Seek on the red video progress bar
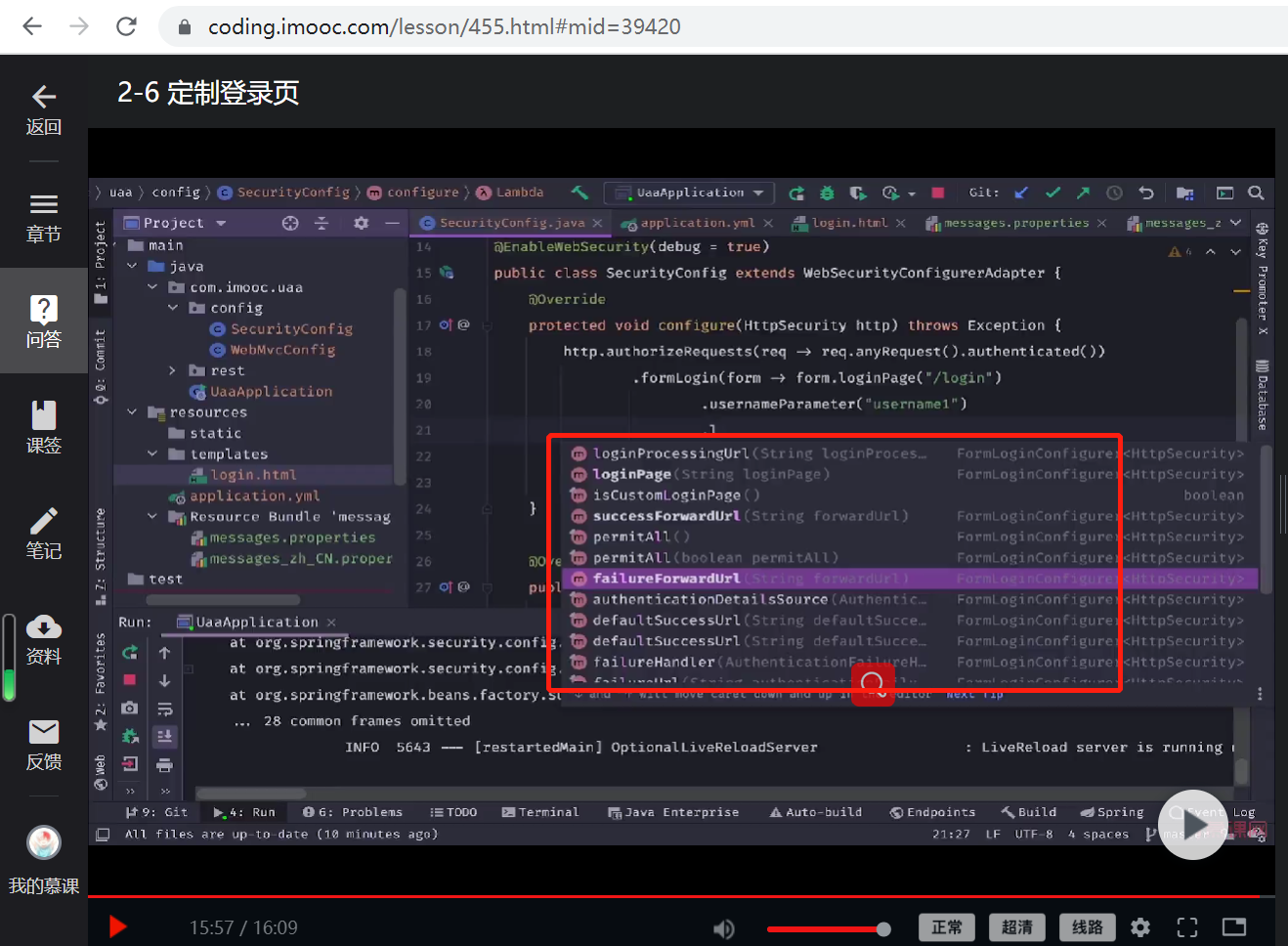The height and width of the screenshot is (946, 1288). click(681, 896)
